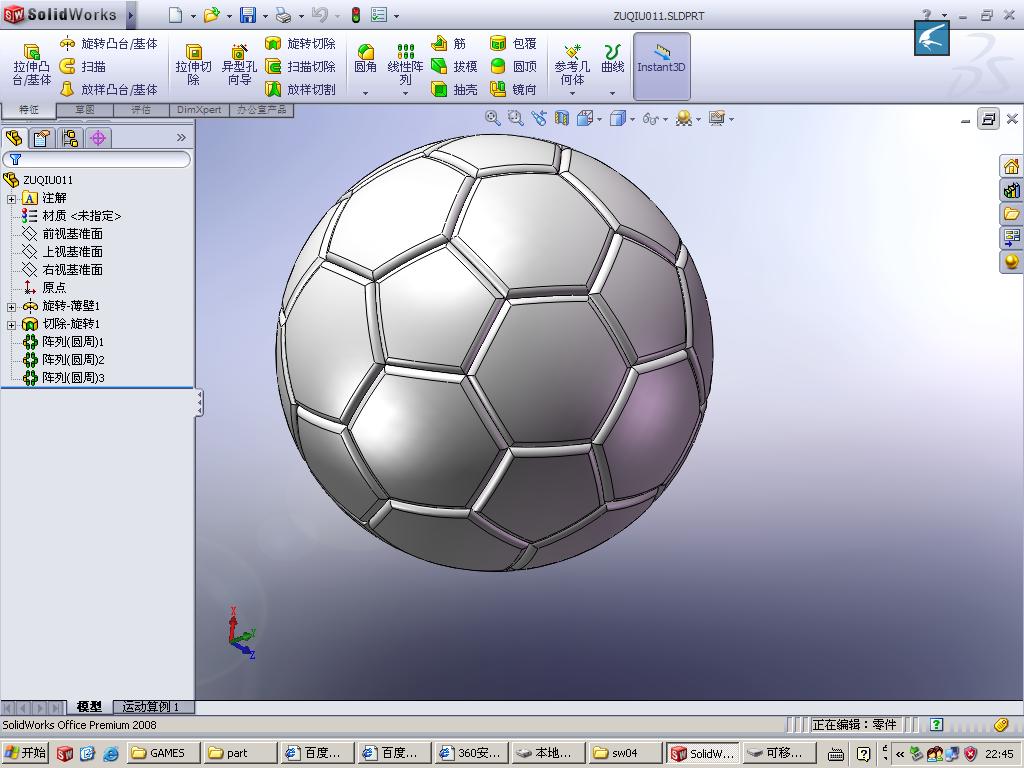Image resolution: width=1024 pixels, height=768 pixels.
Task: Expand the Curves (曲线) dropdown arrow
Action: (x=613, y=93)
